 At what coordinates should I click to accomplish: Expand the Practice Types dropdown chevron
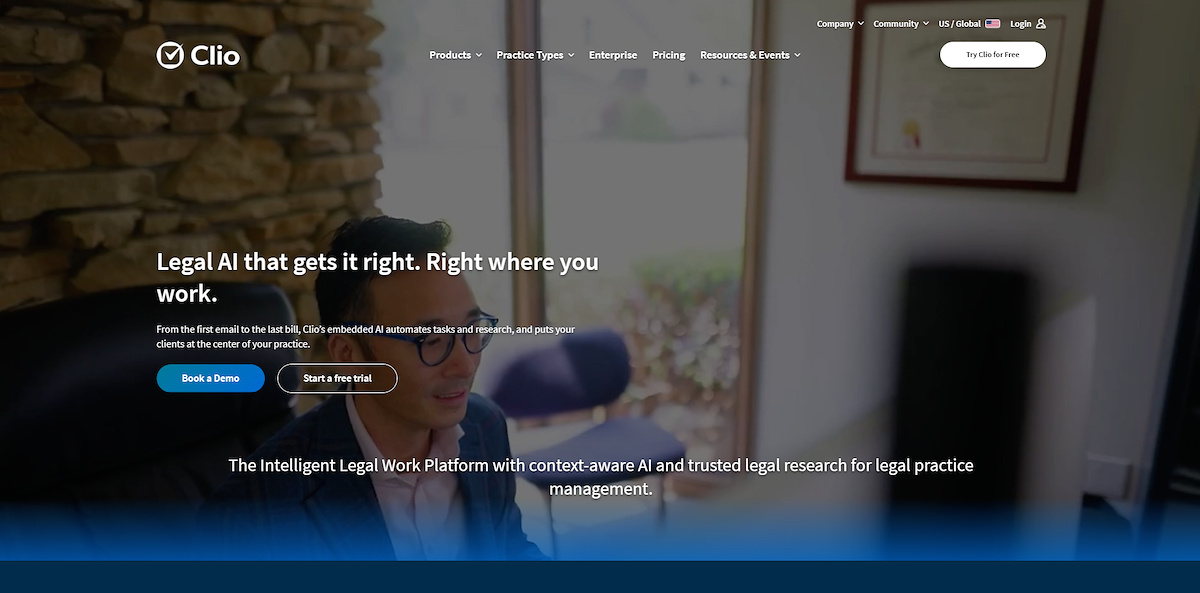(571, 56)
